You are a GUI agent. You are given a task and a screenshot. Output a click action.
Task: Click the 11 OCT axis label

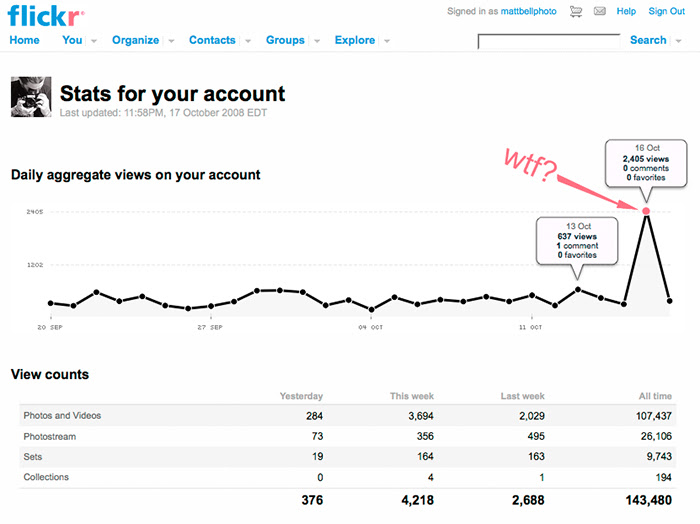pyautogui.click(x=530, y=327)
